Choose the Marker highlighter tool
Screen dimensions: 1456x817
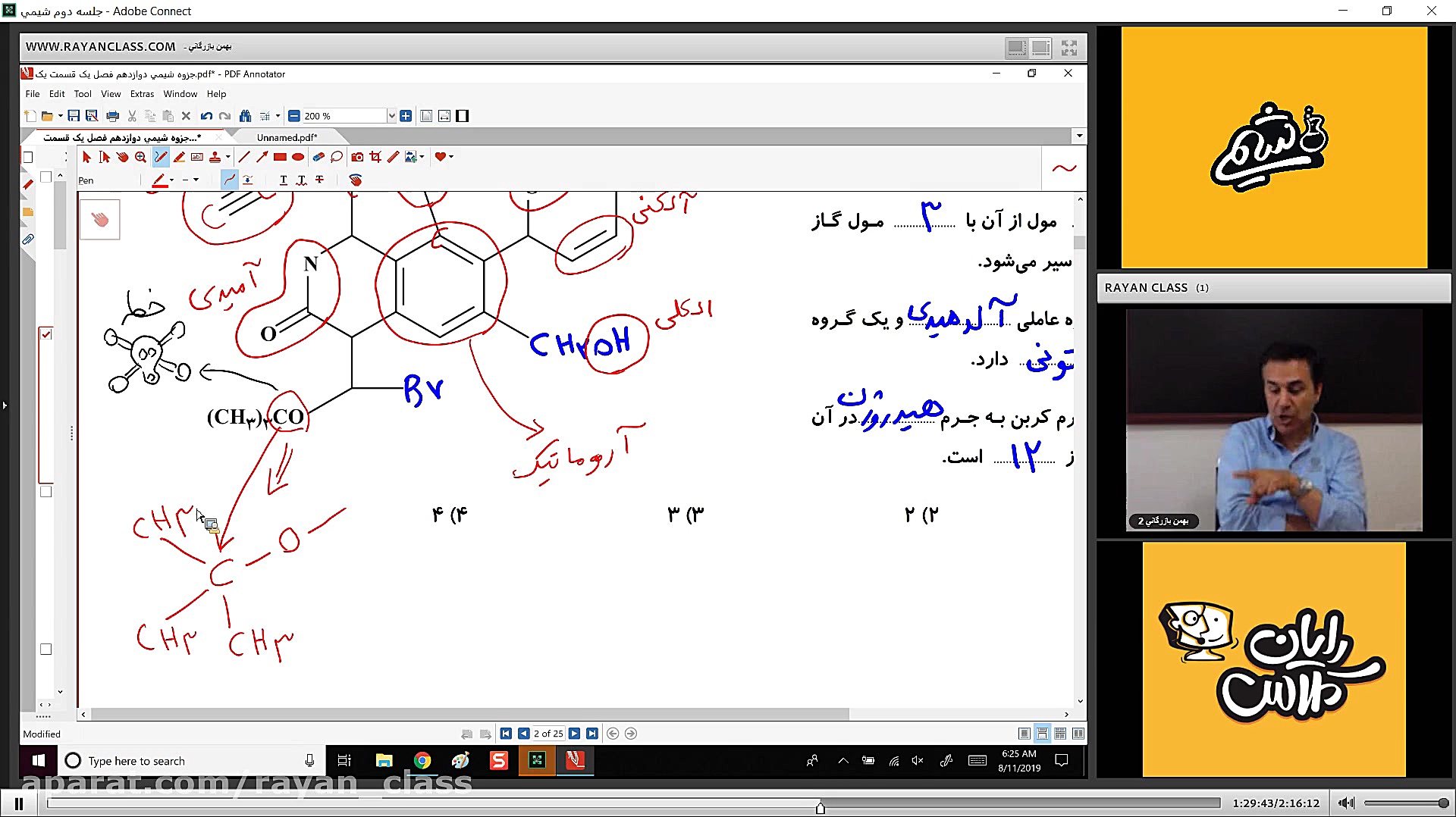click(x=179, y=157)
